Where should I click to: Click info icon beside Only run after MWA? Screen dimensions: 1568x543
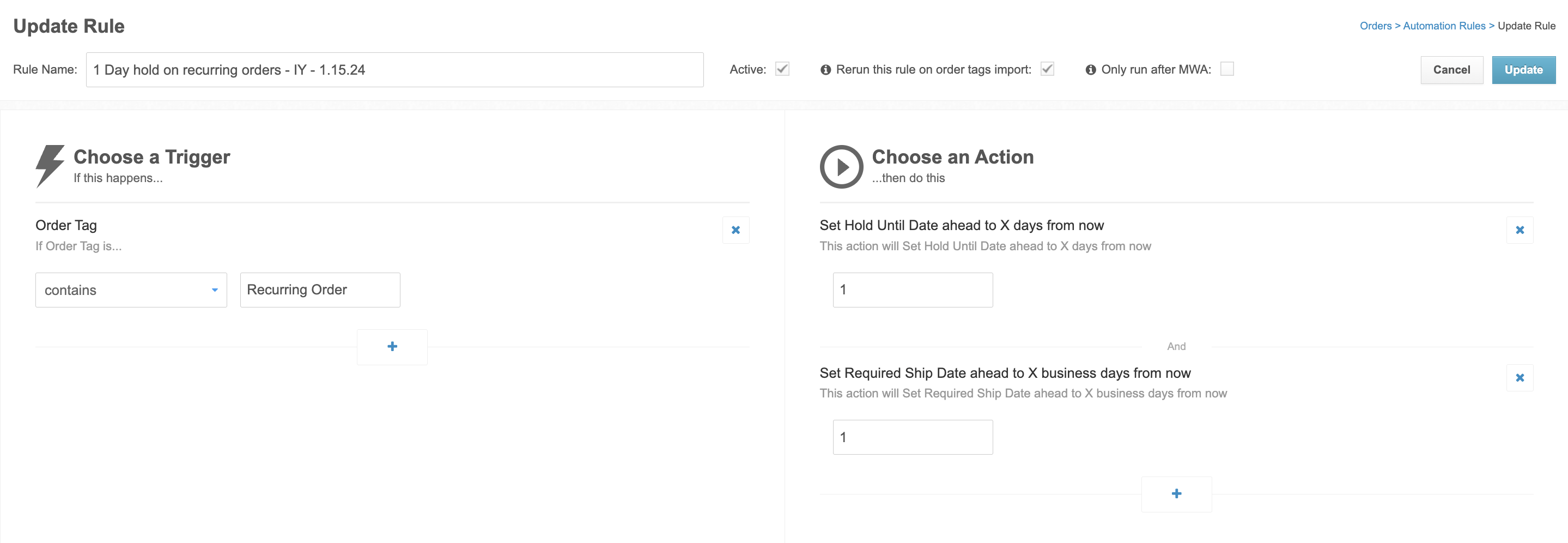(x=1091, y=69)
